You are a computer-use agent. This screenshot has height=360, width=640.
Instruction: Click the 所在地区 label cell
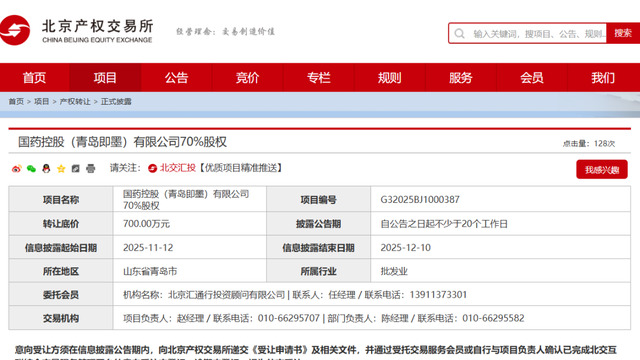click(x=61, y=271)
